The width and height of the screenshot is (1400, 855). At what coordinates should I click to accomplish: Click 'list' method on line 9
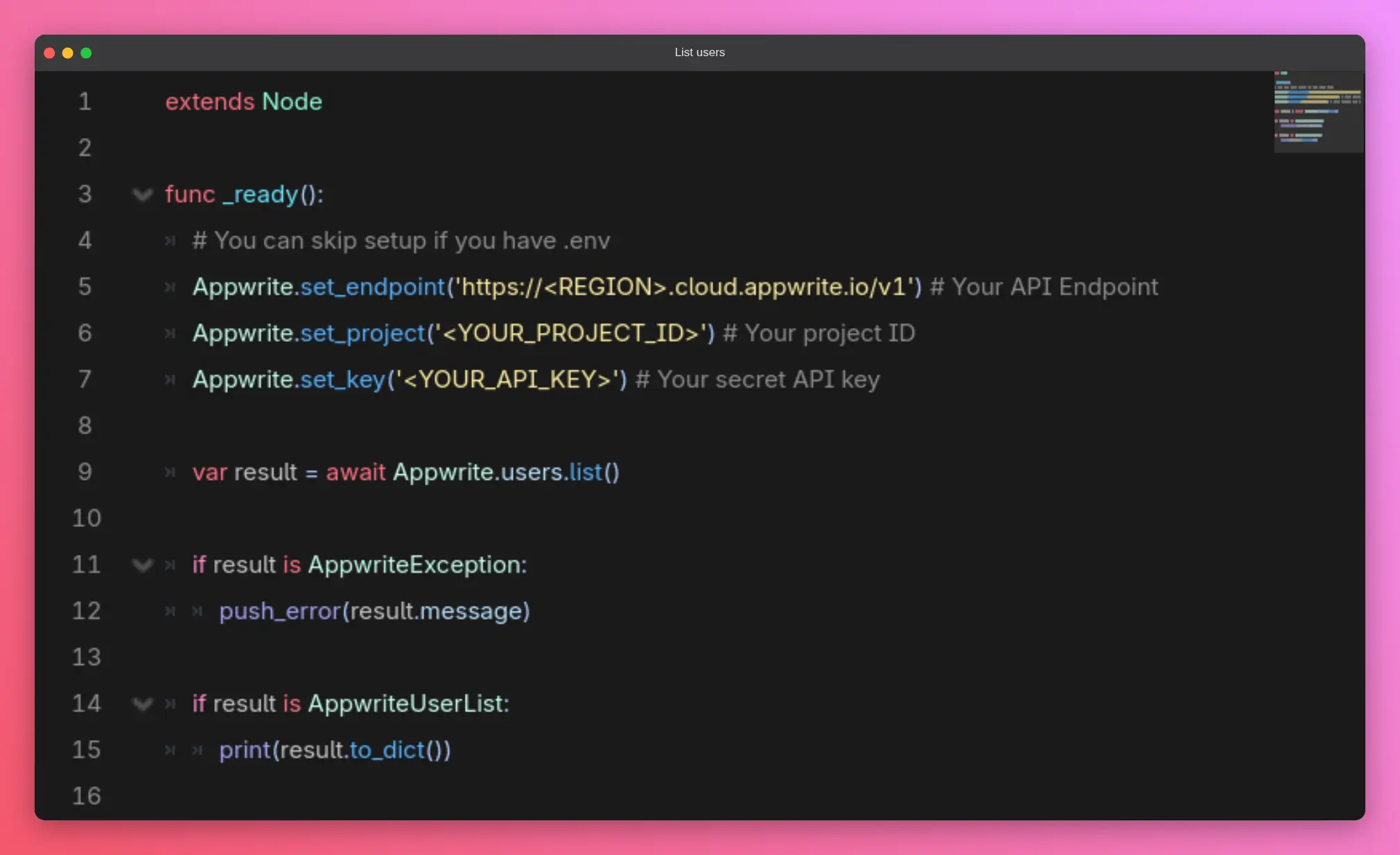[x=586, y=472]
